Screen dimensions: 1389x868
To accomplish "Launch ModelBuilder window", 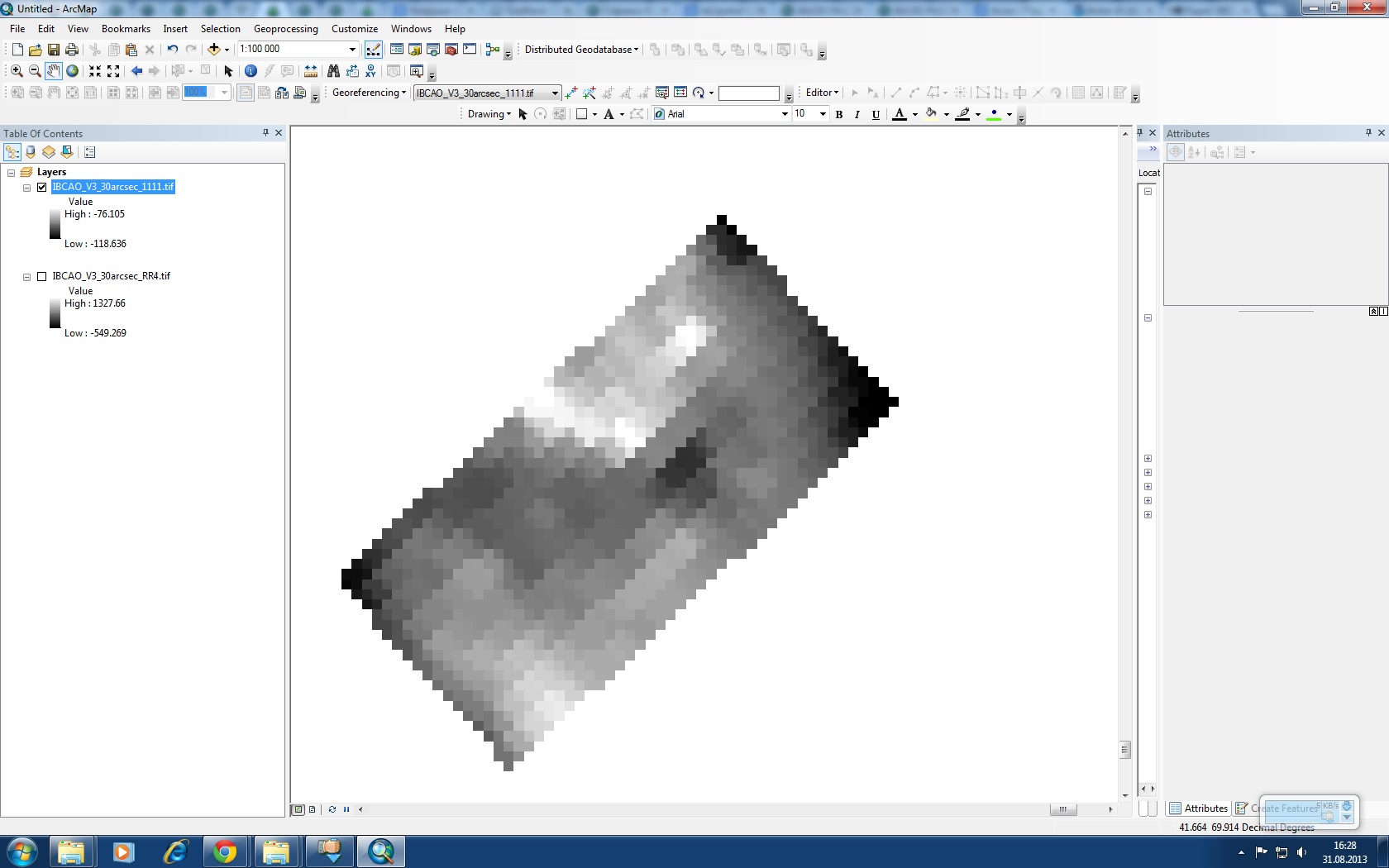I will pos(493,50).
